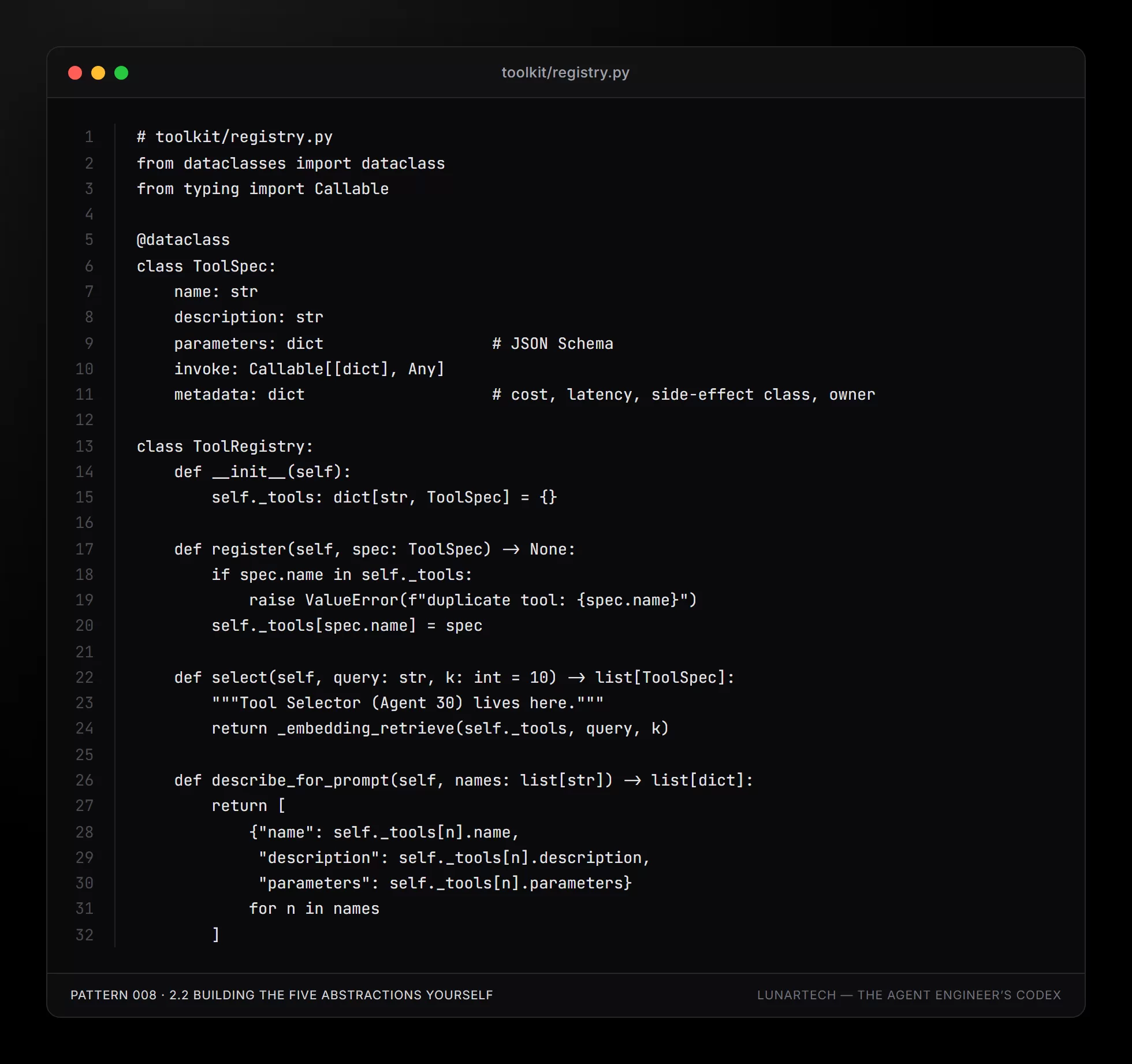This screenshot has height=1064, width=1132.
Task: Click 'from dataclasses import dataclass' line
Action: [291, 163]
